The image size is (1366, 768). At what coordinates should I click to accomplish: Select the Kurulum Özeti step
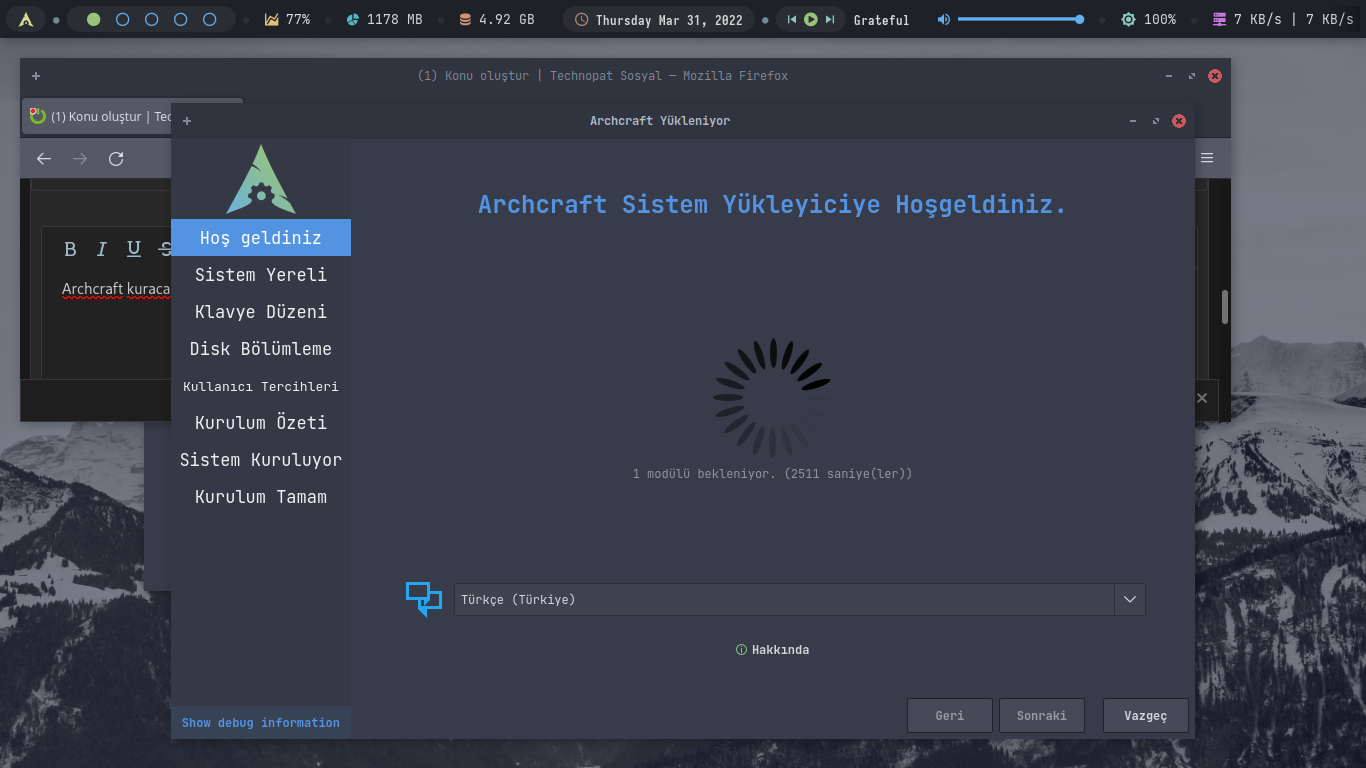point(261,423)
